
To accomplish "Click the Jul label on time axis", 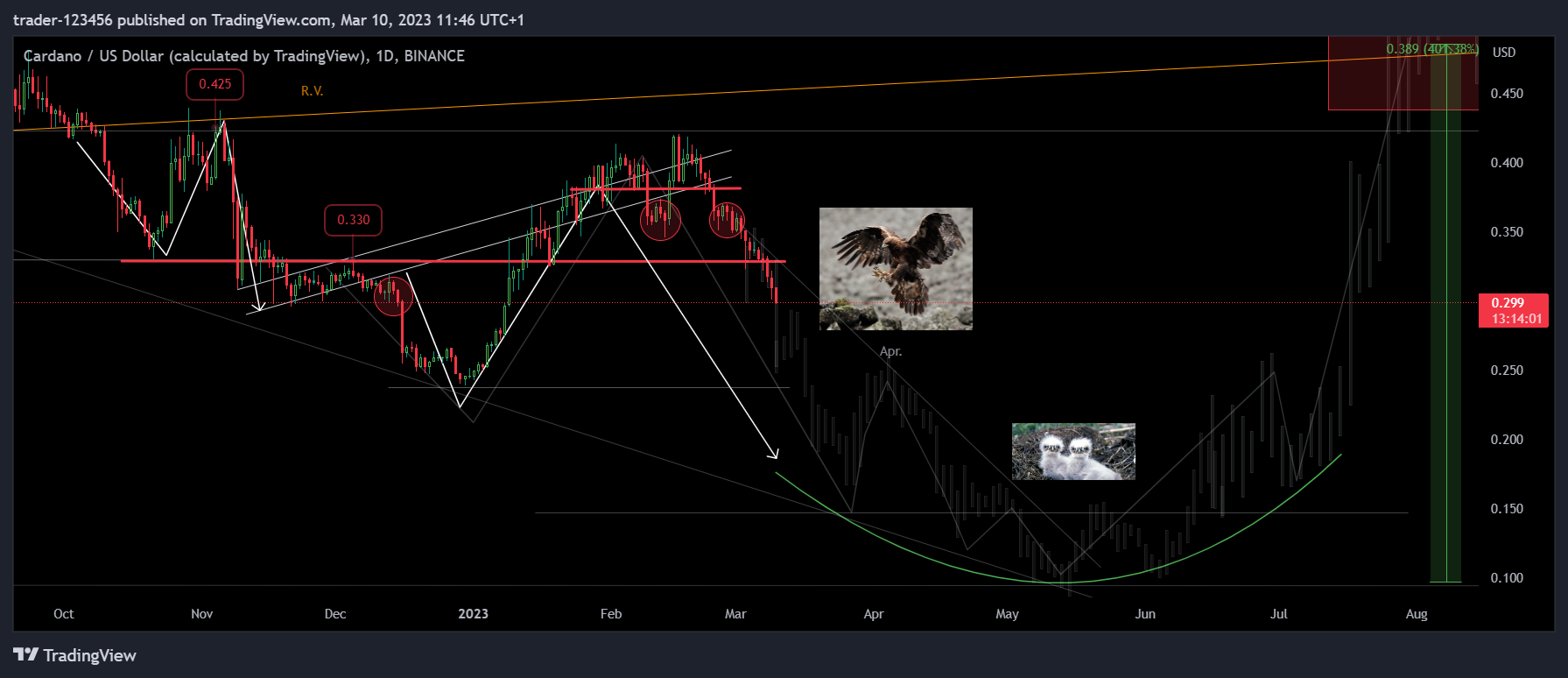I will point(1279,614).
